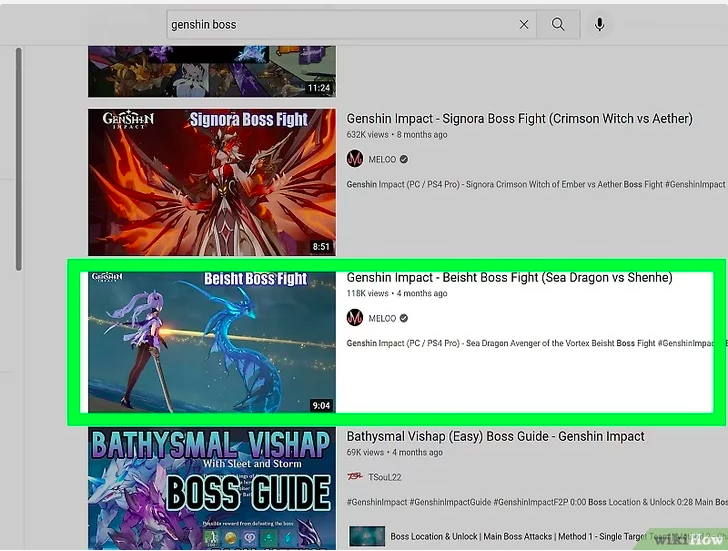Clear the search box with the X icon
This screenshot has width=728, height=551.
[x=524, y=25]
